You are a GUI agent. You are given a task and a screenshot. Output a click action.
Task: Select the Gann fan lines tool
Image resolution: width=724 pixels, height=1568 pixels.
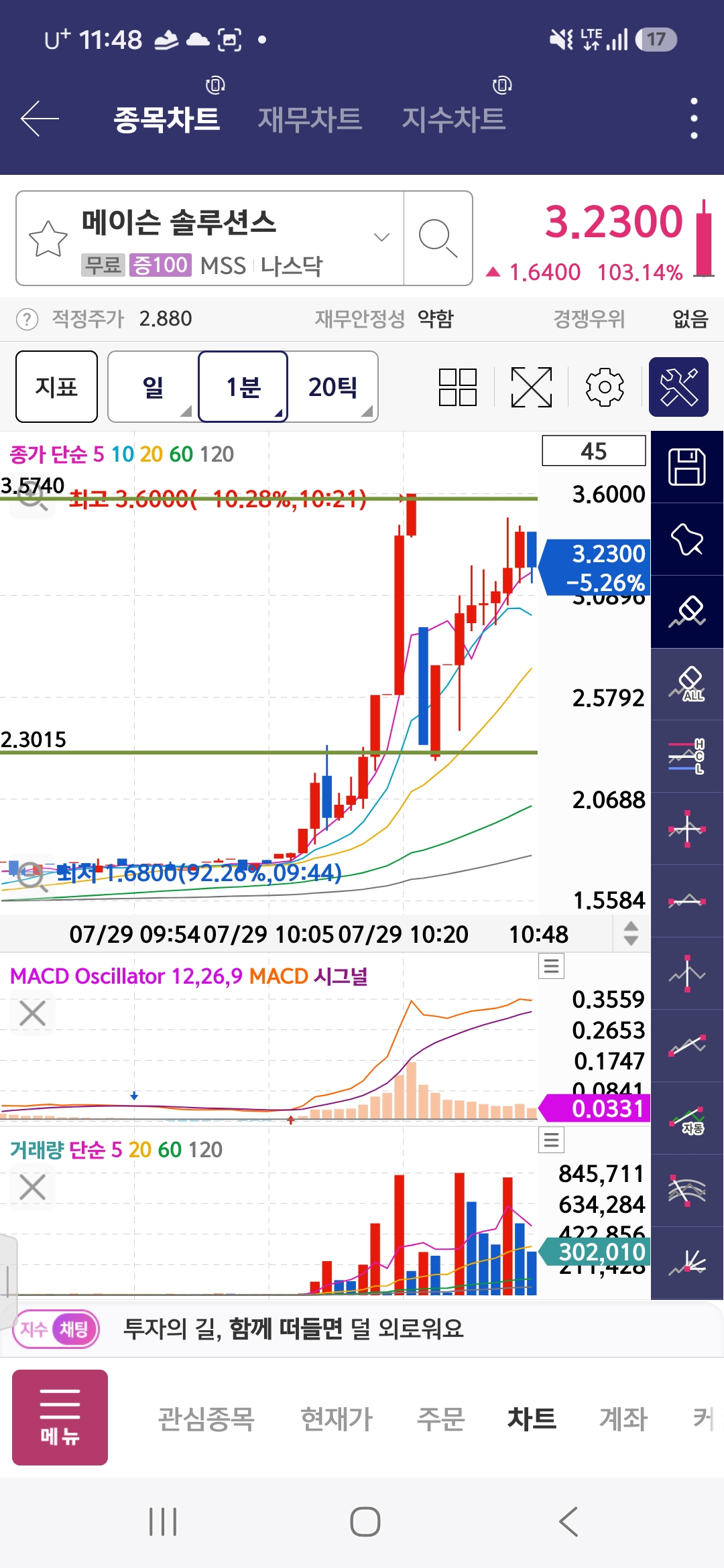[687, 1263]
